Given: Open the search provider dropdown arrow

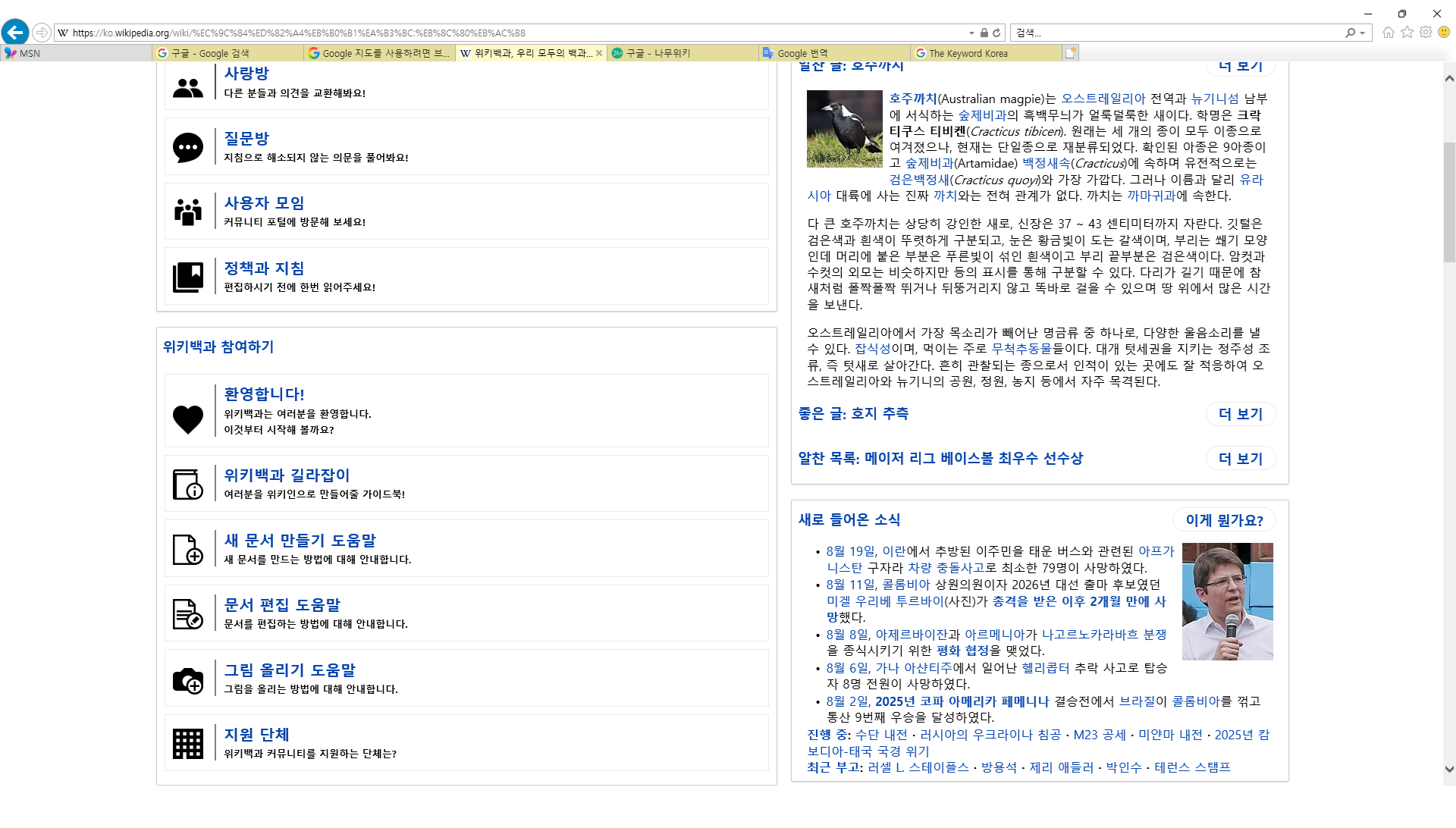Looking at the screenshot, I should pos(1363,33).
